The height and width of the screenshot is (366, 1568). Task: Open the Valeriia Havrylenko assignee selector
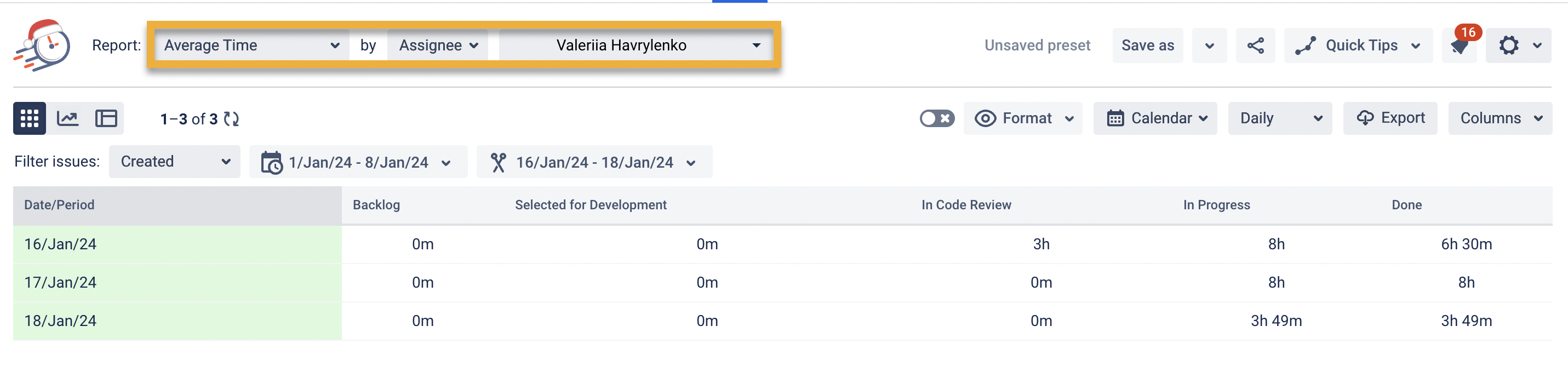[635, 45]
